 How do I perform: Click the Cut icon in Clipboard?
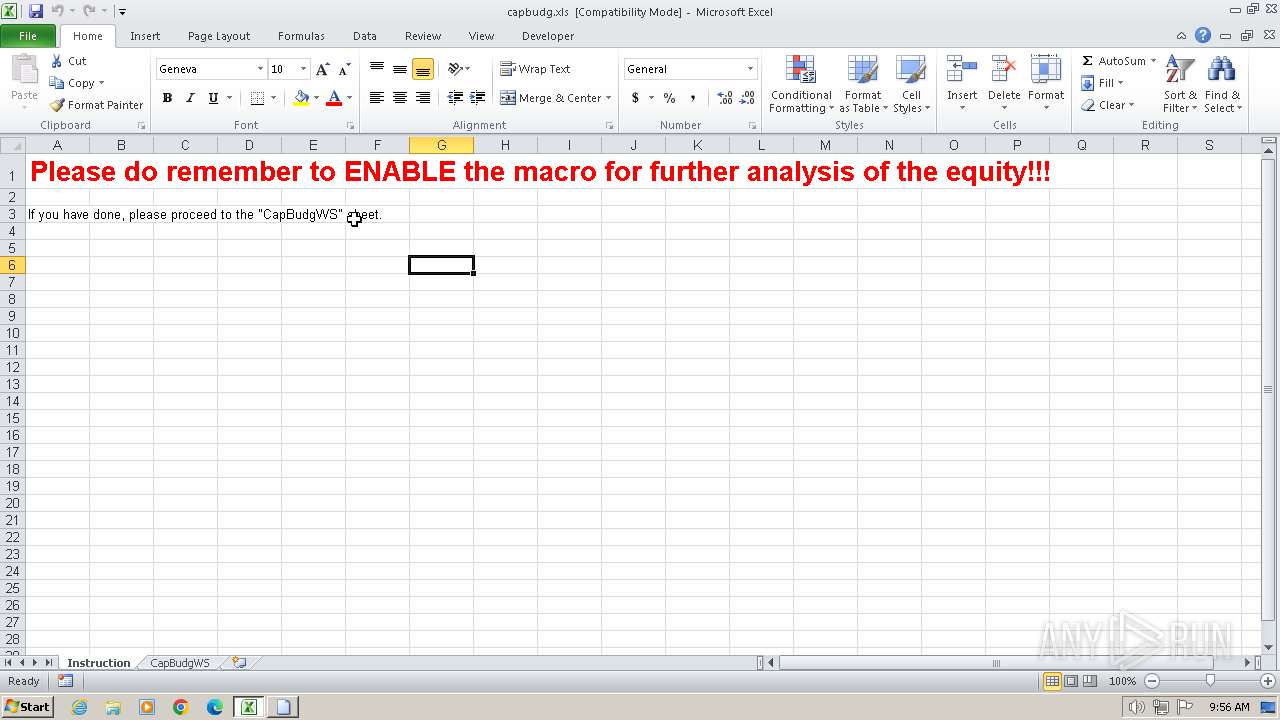tap(57, 61)
